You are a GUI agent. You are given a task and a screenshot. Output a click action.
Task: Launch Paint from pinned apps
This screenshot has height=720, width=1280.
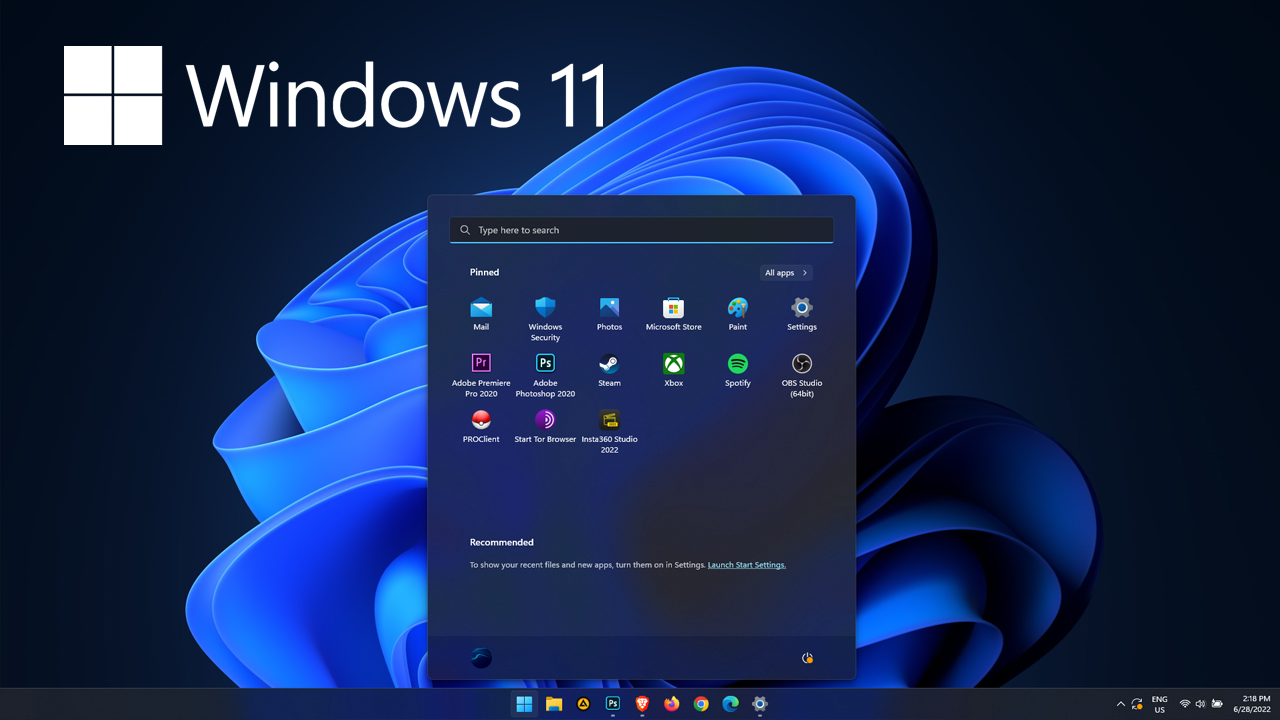737,313
